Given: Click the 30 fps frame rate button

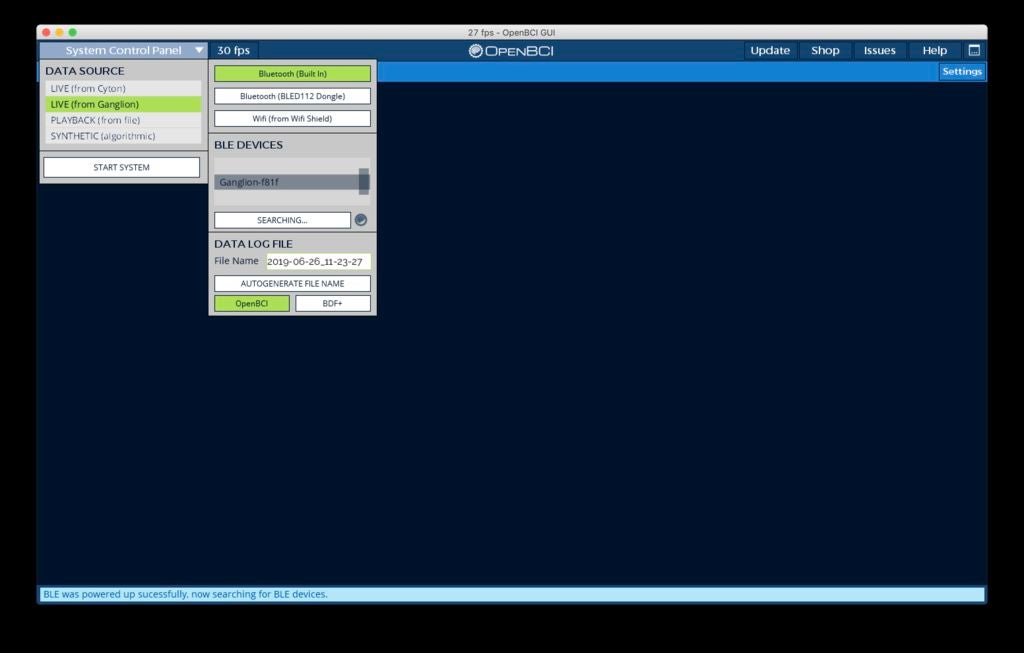Looking at the screenshot, I should [233, 50].
